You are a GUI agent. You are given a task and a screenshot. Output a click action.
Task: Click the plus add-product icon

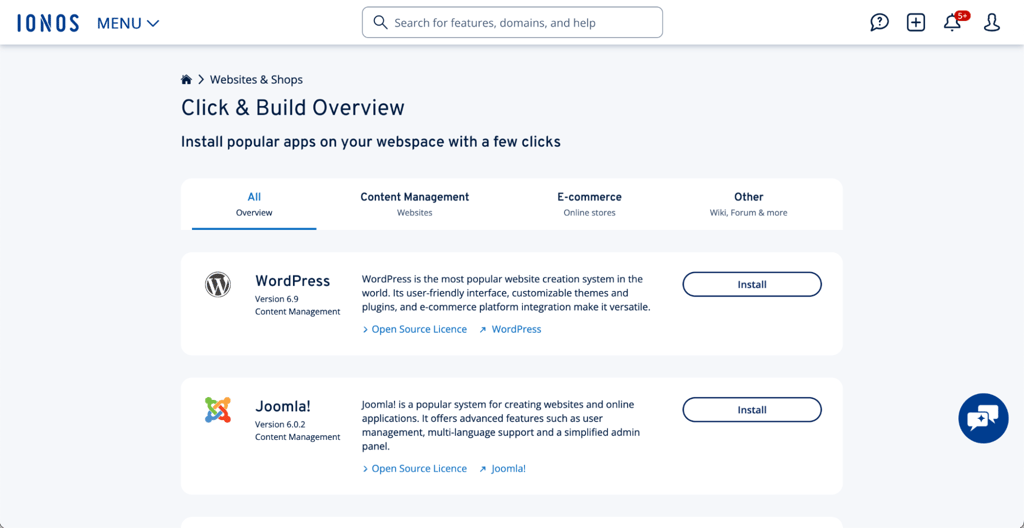[x=916, y=22]
